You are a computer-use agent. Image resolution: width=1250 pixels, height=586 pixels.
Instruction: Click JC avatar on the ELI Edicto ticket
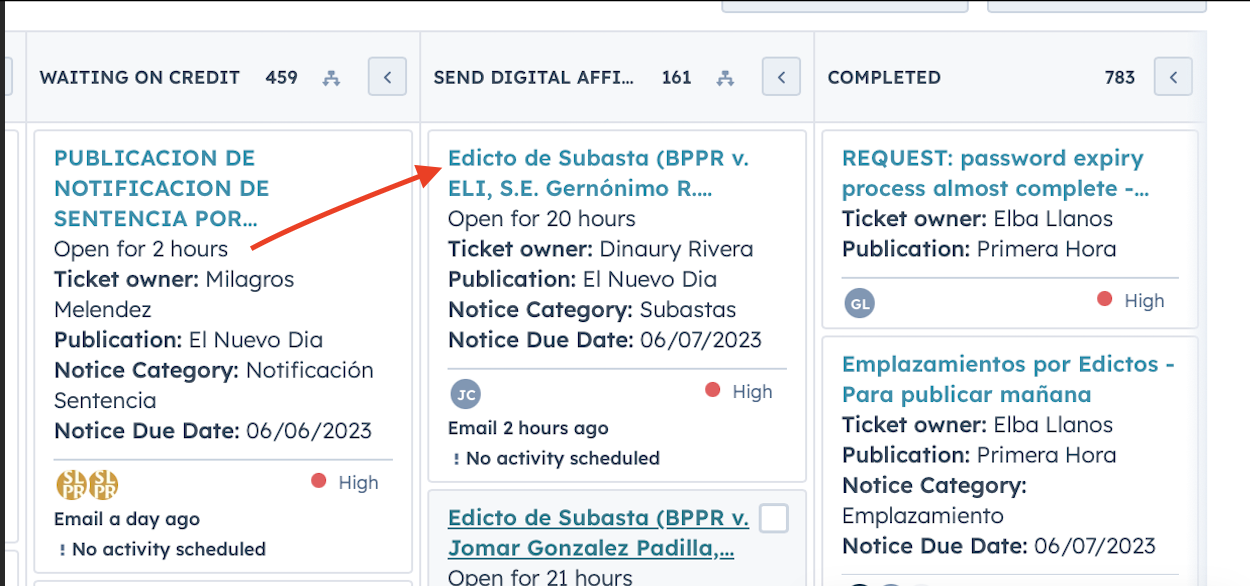pyautogui.click(x=465, y=394)
